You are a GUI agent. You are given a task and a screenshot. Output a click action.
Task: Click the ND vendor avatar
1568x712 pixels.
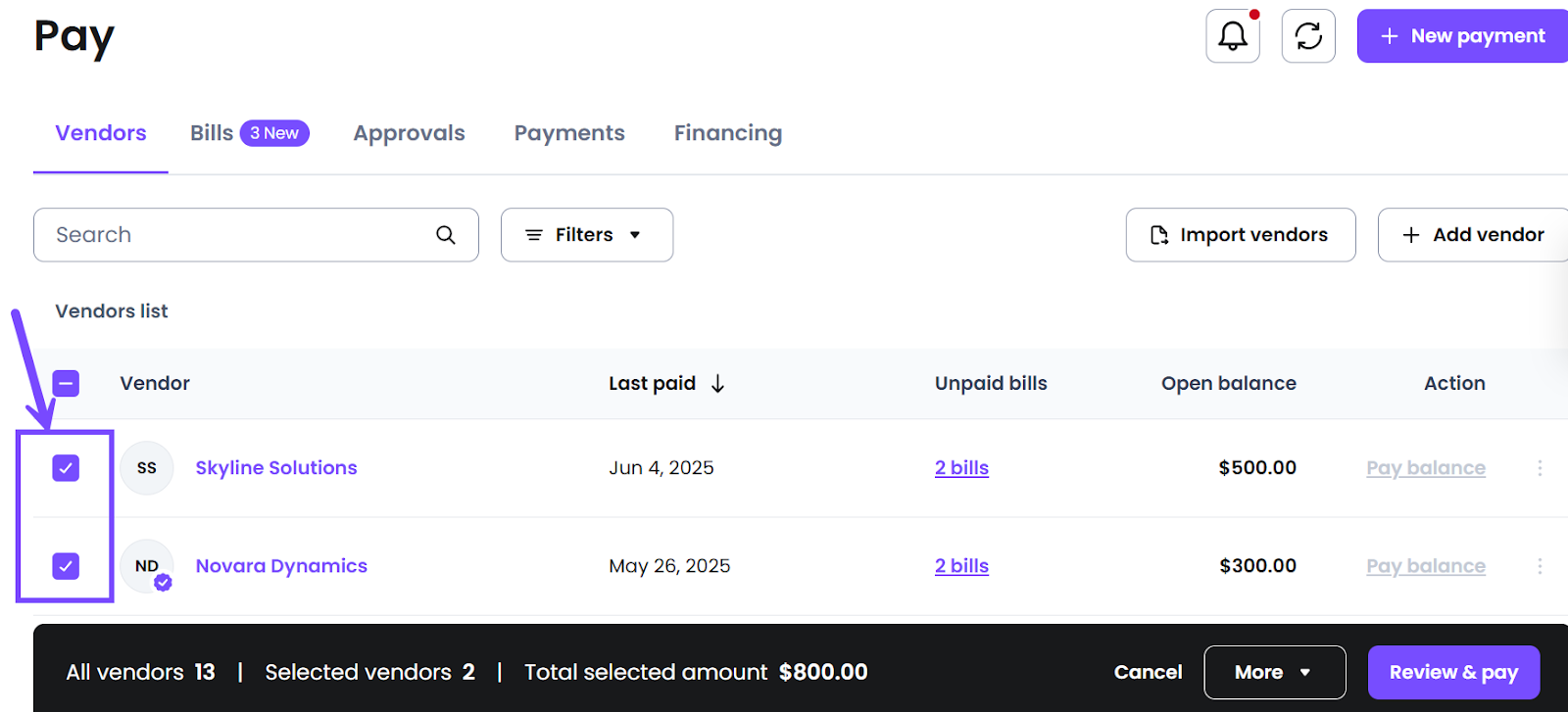click(147, 566)
